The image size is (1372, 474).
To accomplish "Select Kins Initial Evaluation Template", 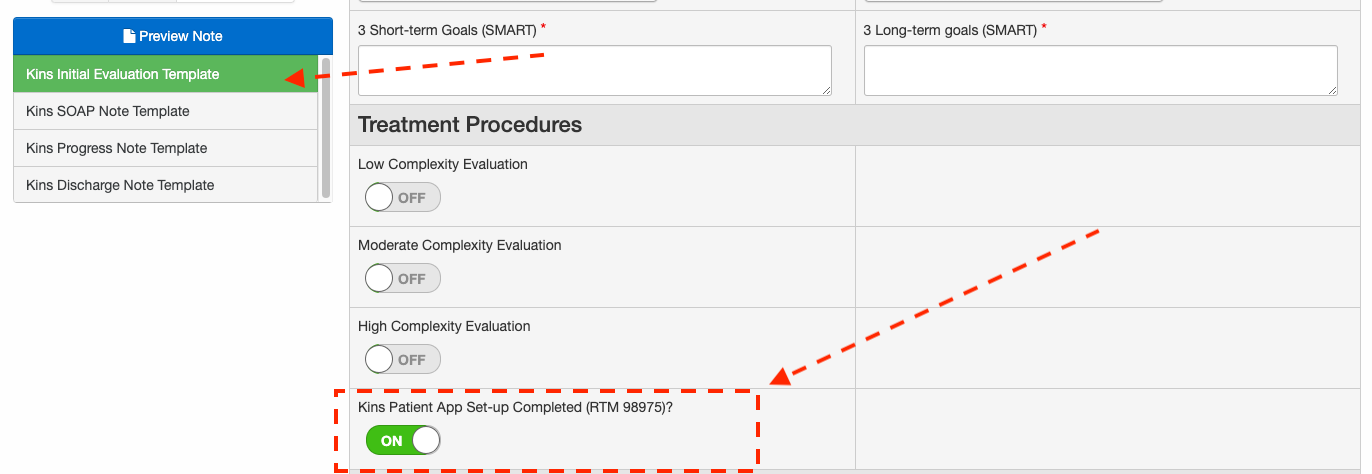I will pos(123,74).
